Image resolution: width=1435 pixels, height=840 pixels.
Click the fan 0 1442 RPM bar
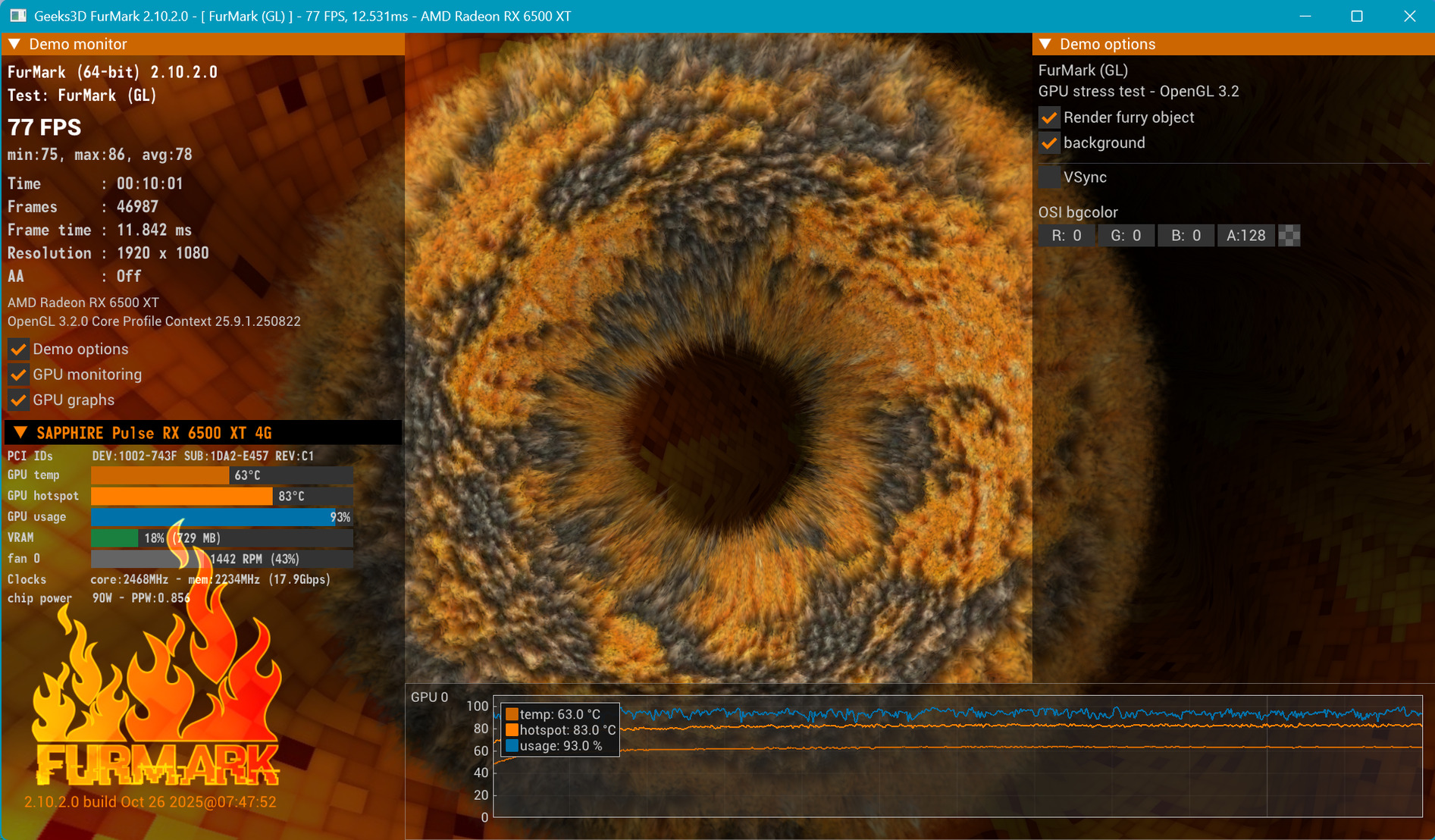coord(222,559)
